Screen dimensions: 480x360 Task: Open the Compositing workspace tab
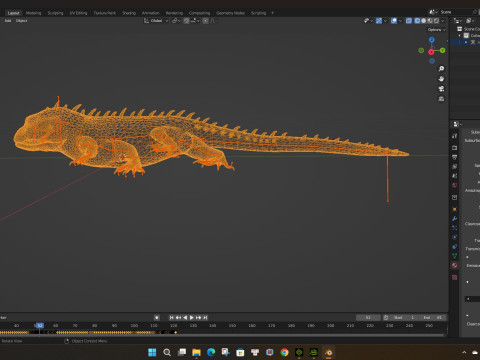199,13
